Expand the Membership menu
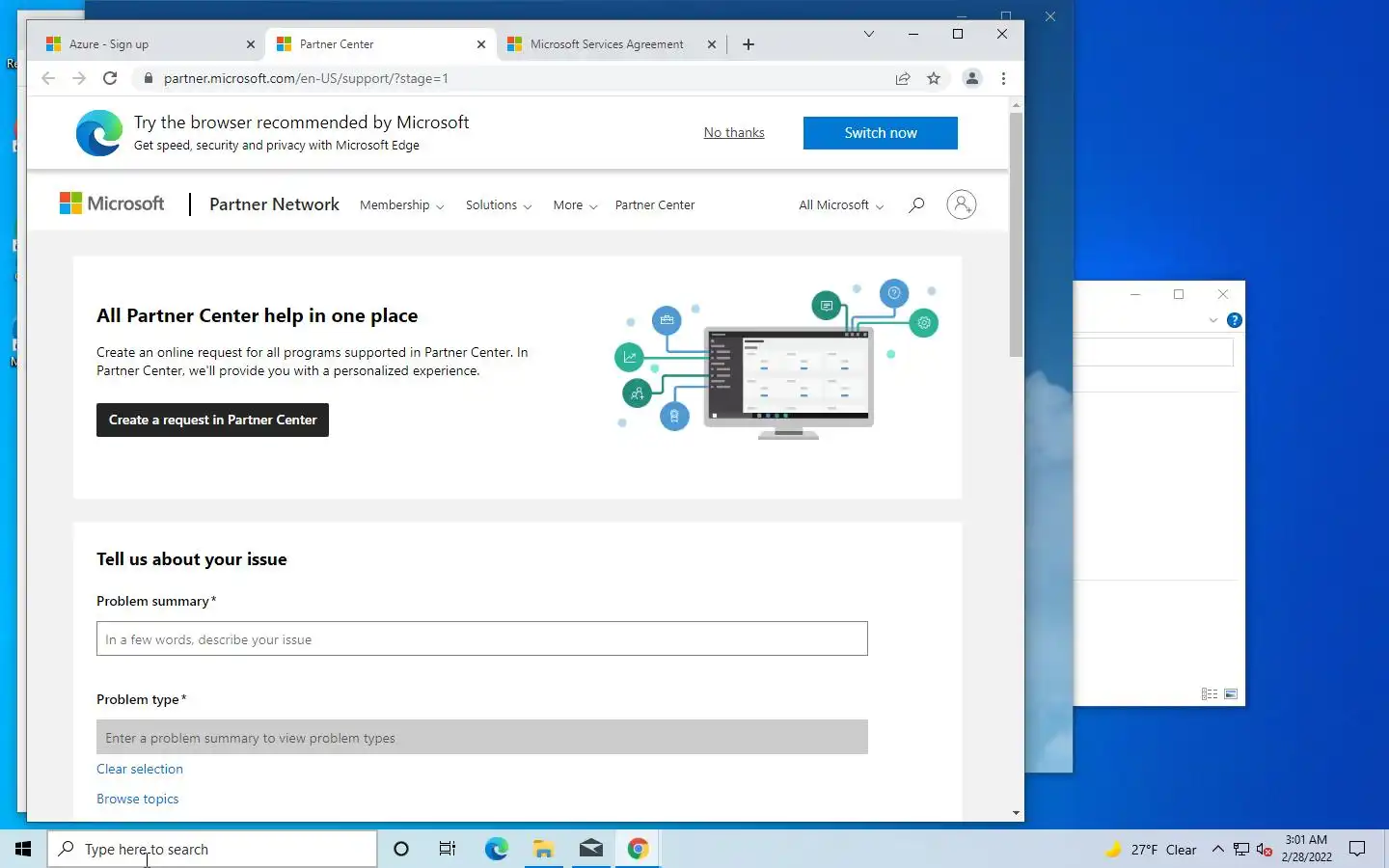This screenshot has height=868, width=1389. [x=401, y=205]
